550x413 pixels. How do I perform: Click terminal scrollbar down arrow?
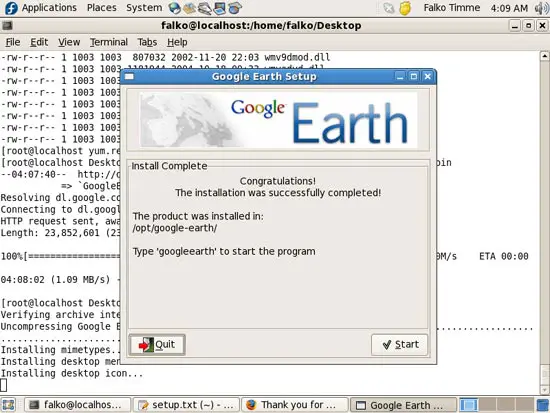[544, 389]
